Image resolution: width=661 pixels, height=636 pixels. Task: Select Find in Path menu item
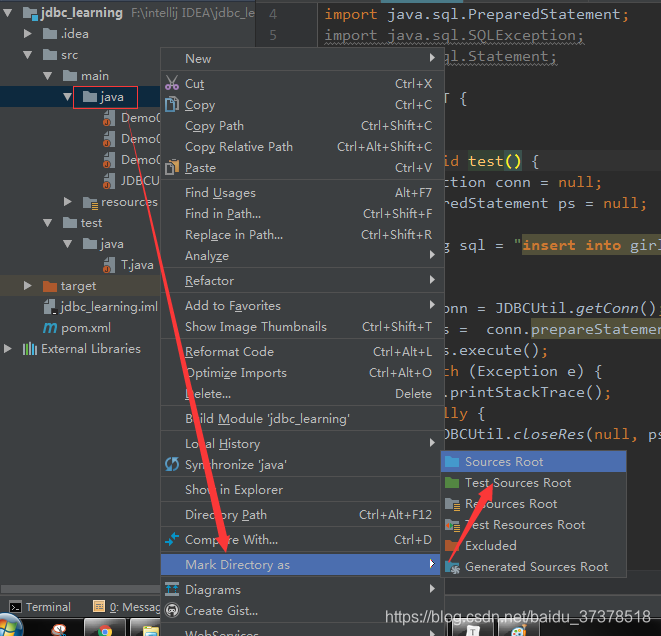(x=302, y=214)
